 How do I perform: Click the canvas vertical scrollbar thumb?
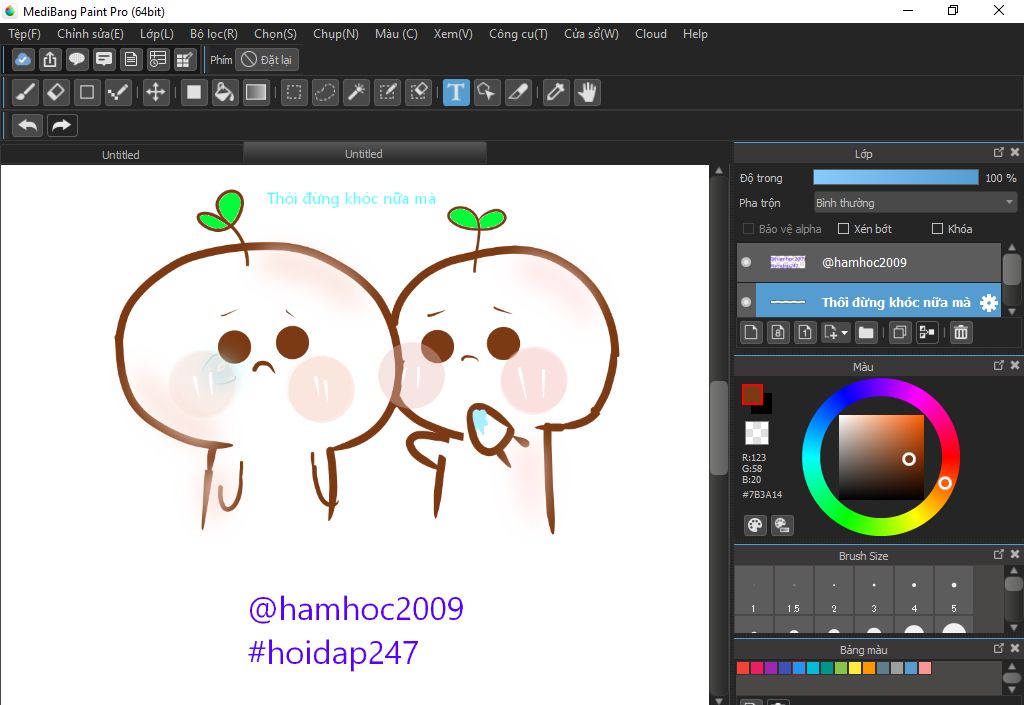[719, 428]
